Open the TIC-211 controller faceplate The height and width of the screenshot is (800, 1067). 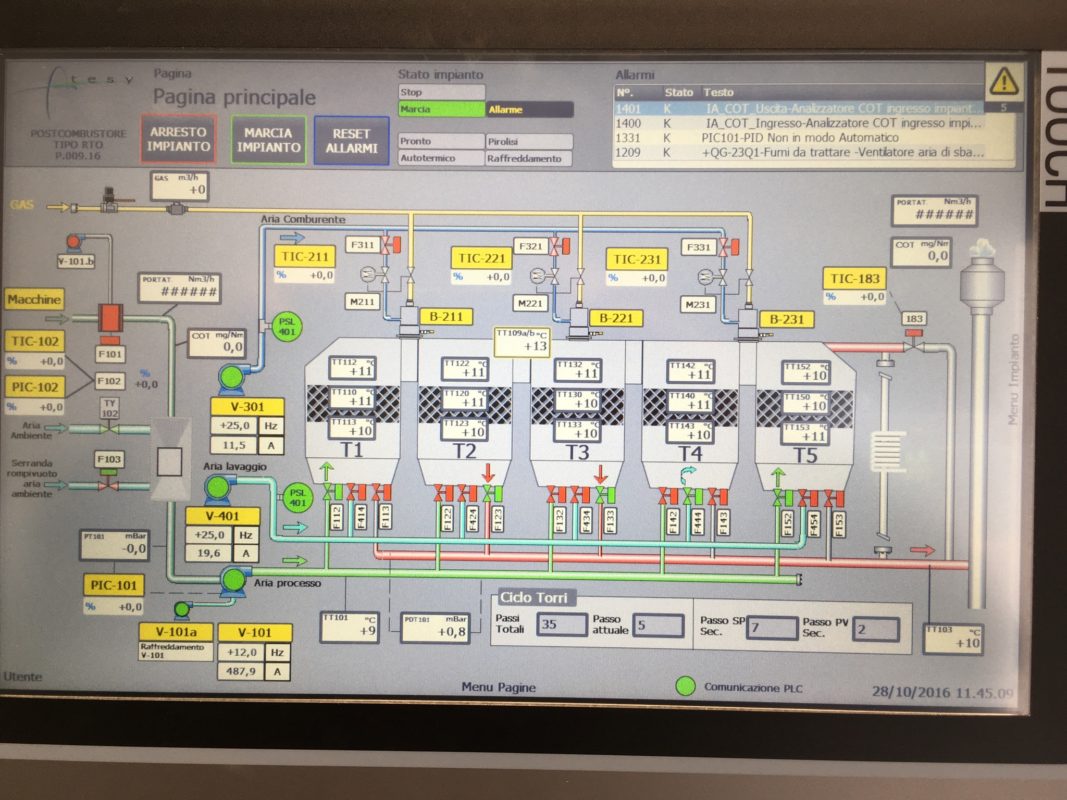coord(305,256)
